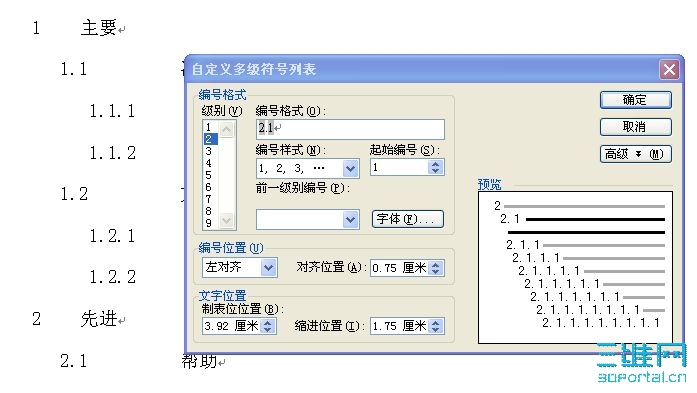Close the 自定义多级符号列表 dialog
Image resolution: width=697 pixels, height=393 pixels.
pyautogui.click(x=669, y=70)
